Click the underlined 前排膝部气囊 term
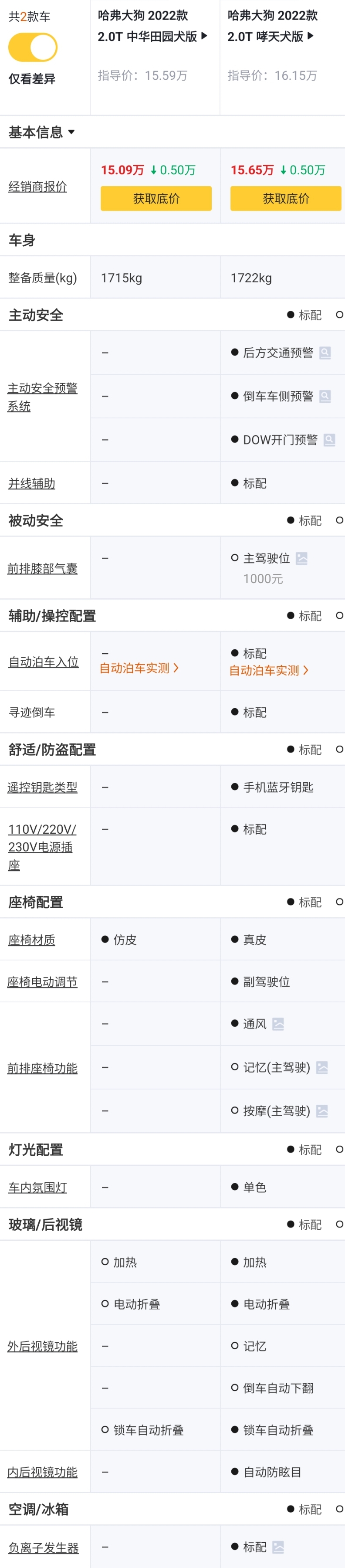The width and height of the screenshot is (345, 1568). coord(41,567)
